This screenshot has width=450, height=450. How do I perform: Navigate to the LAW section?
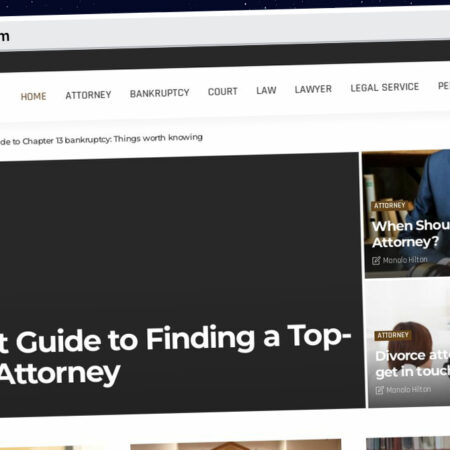(x=266, y=90)
